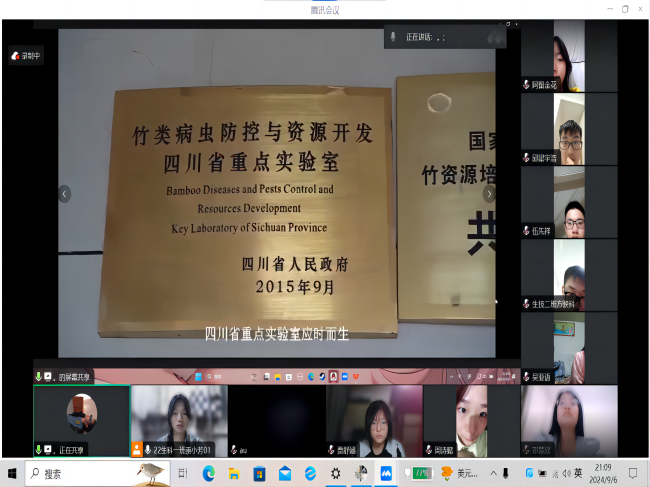Select the 正在共享 presenter thumbnail
The height and width of the screenshot is (487, 650).
pyautogui.click(x=82, y=421)
